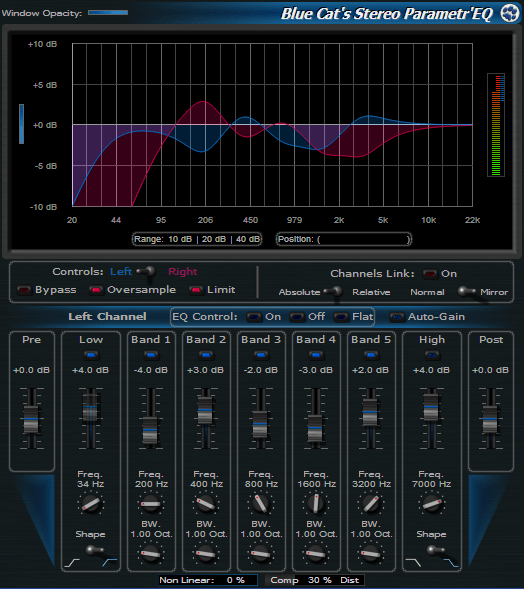Click the Band 3 bandwidth knob

pyautogui.click(x=261, y=553)
